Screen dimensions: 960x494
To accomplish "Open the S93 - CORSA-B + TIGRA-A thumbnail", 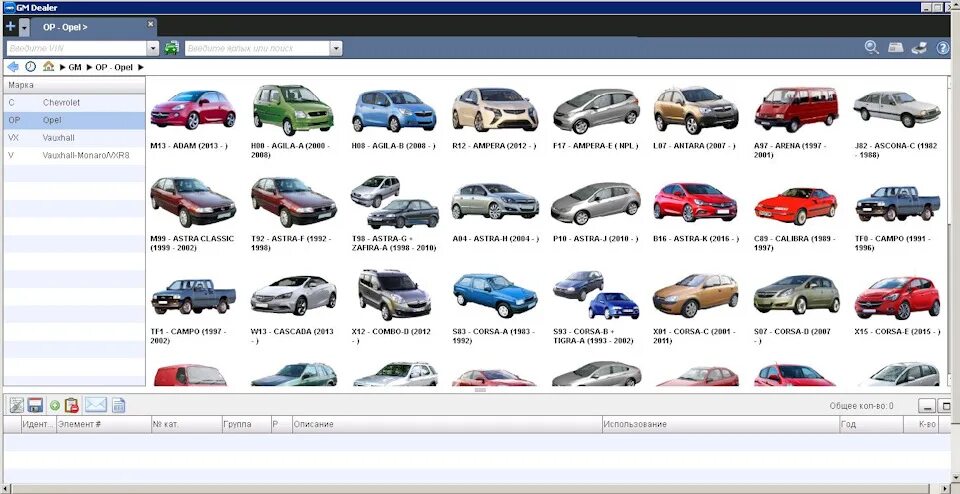I will click(596, 295).
